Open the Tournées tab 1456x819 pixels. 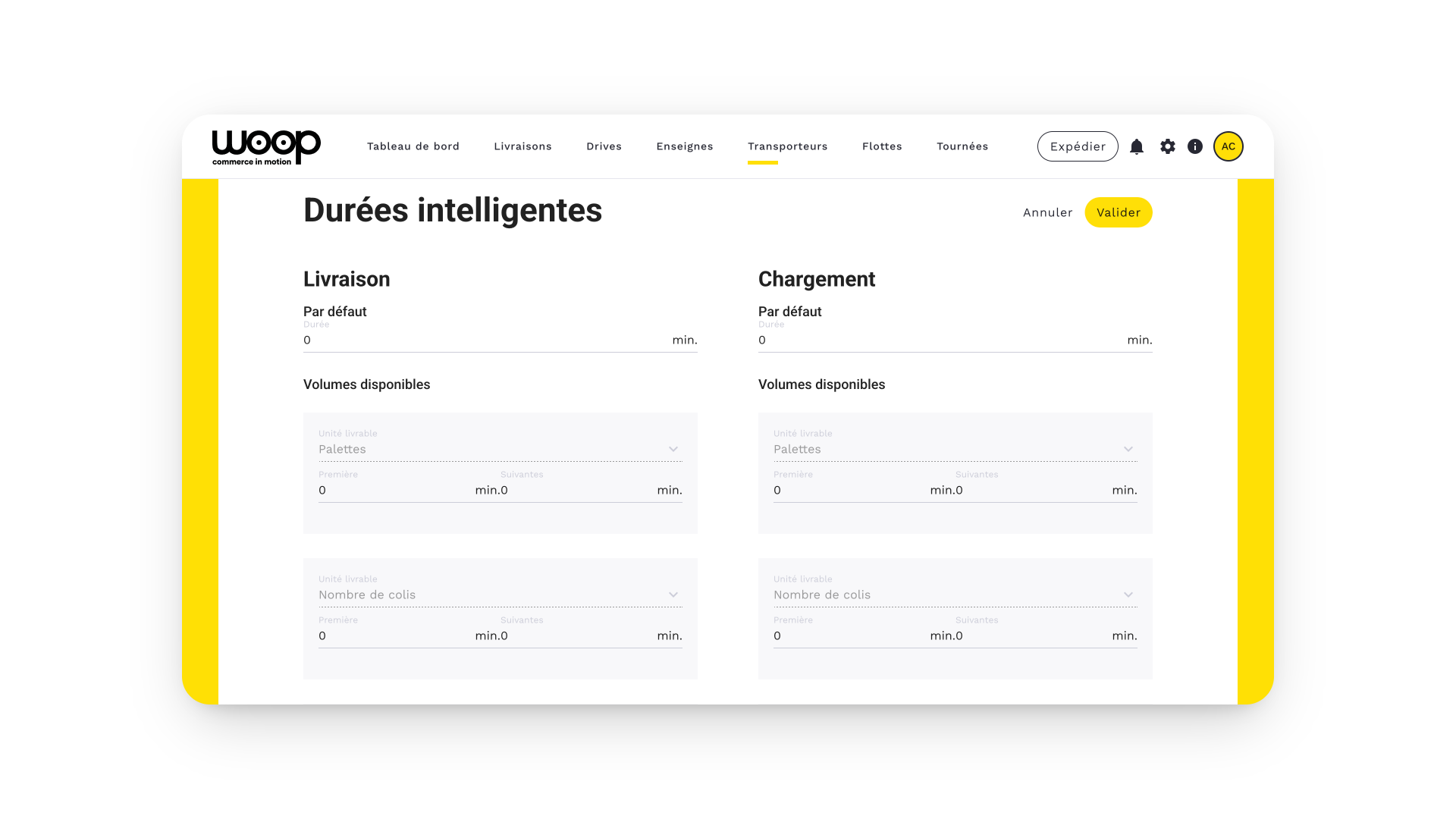(x=962, y=147)
